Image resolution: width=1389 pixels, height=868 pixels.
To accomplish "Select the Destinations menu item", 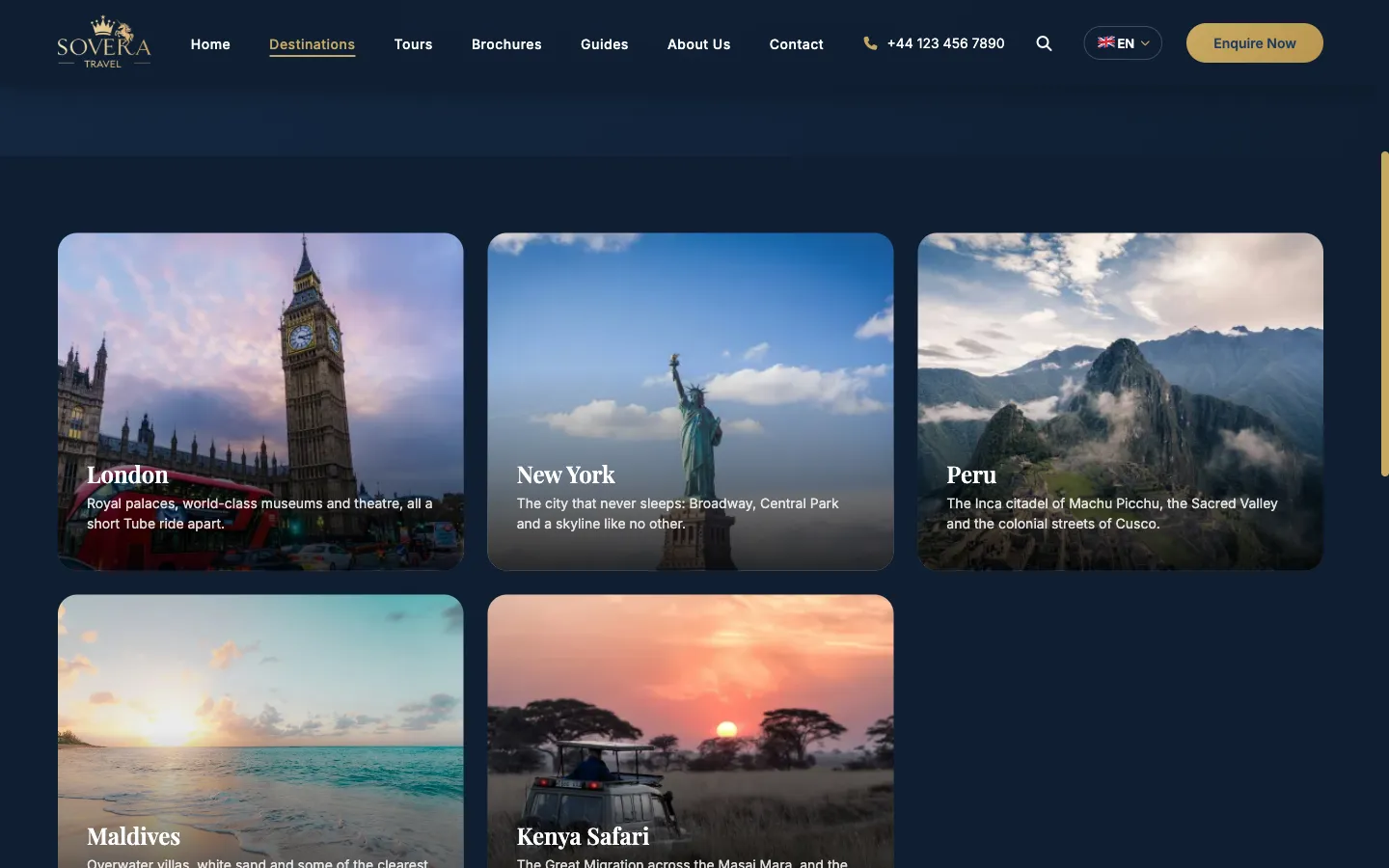I will click(312, 44).
